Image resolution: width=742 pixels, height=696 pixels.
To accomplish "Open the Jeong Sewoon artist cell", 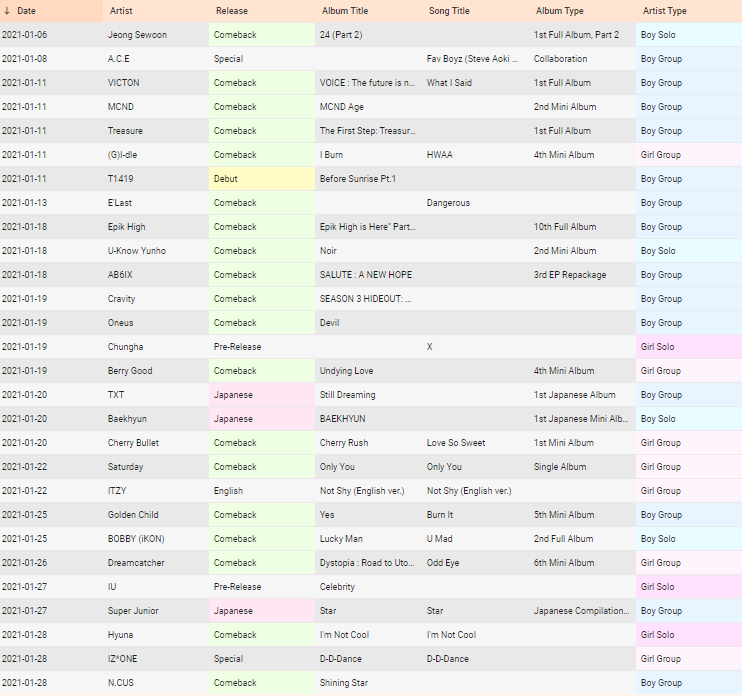I will (156, 35).
